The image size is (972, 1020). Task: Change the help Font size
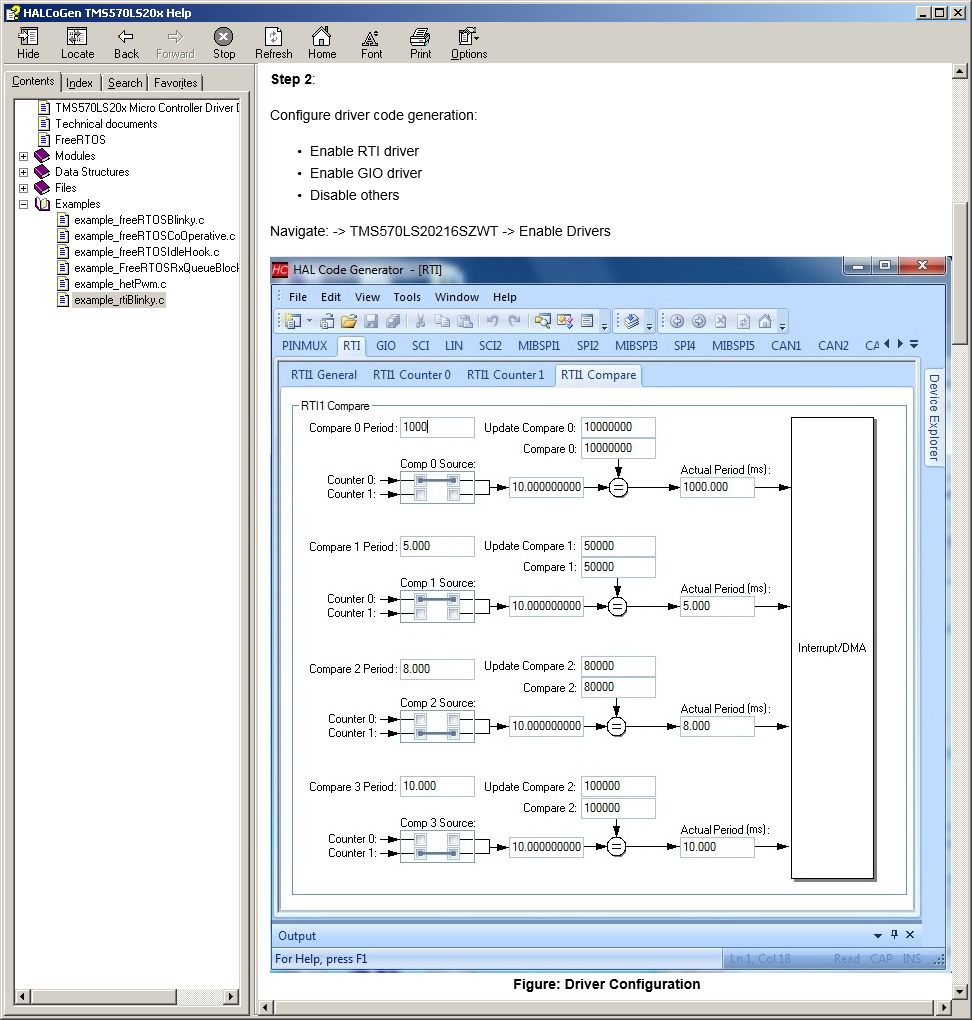coord(371,44)
